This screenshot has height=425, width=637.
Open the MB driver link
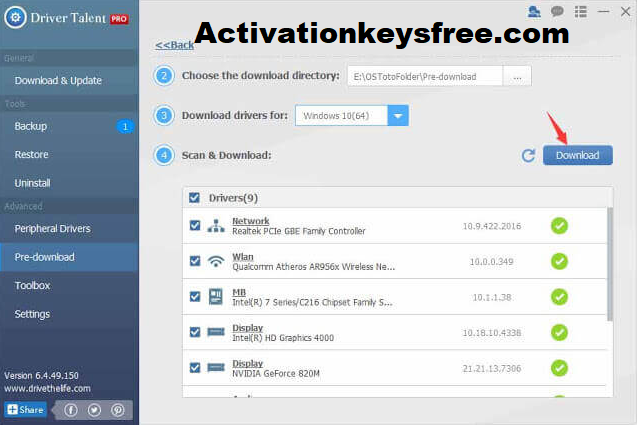pos(239,292)
